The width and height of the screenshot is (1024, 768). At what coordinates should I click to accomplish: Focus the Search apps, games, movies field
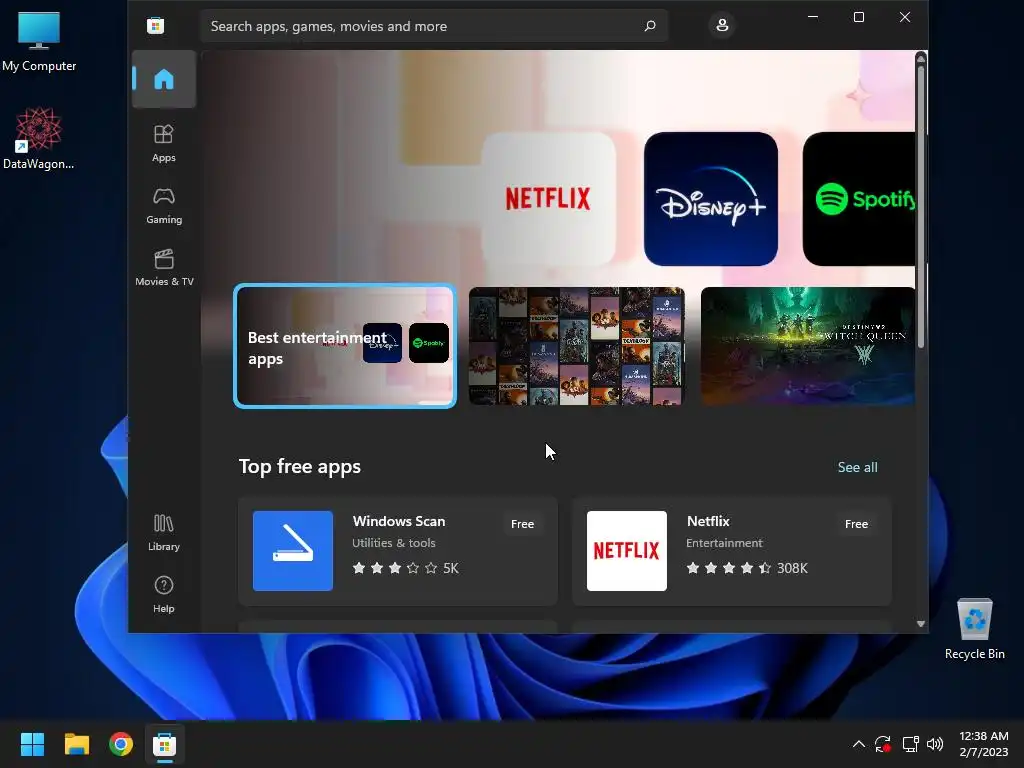coord(434,26)
